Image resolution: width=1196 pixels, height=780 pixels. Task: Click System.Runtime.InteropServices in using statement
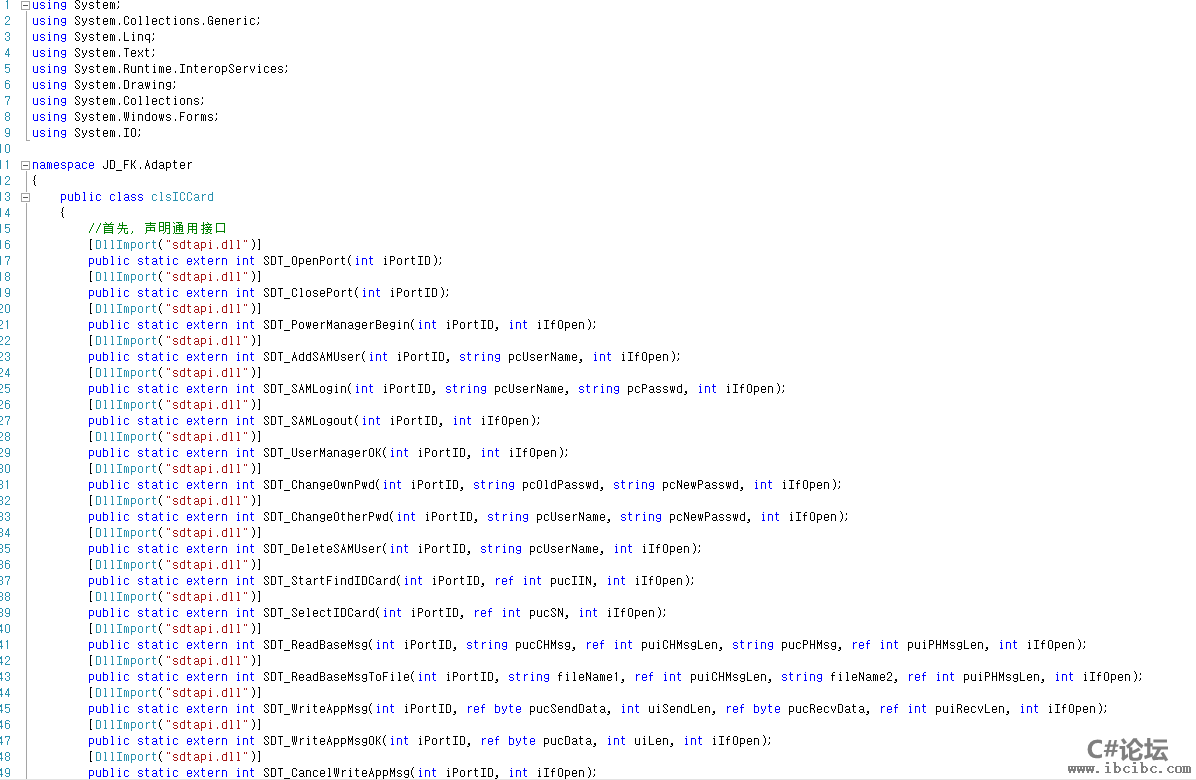[180, 69]
